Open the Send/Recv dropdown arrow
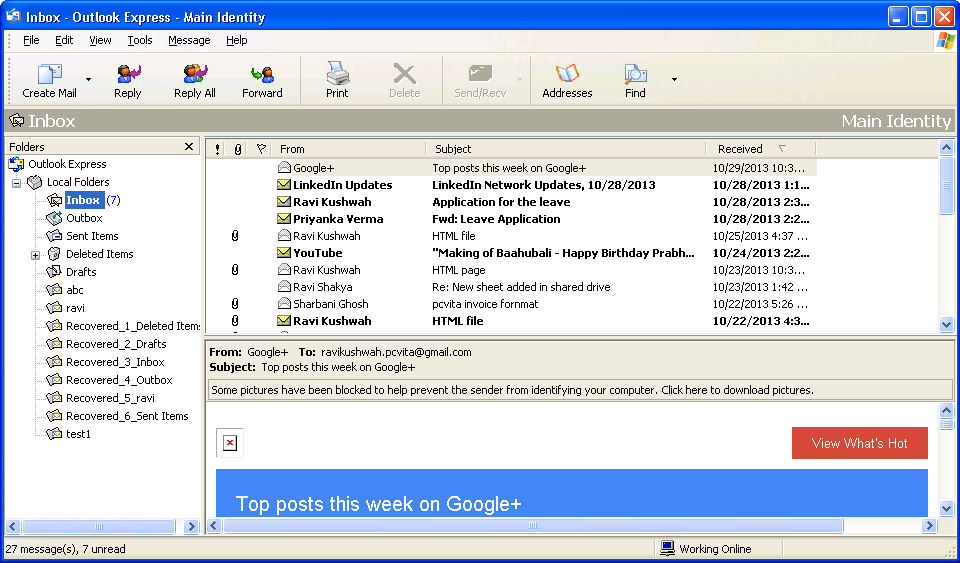The width and height of the screenshot is (960, 563). (x=519, y=80)
